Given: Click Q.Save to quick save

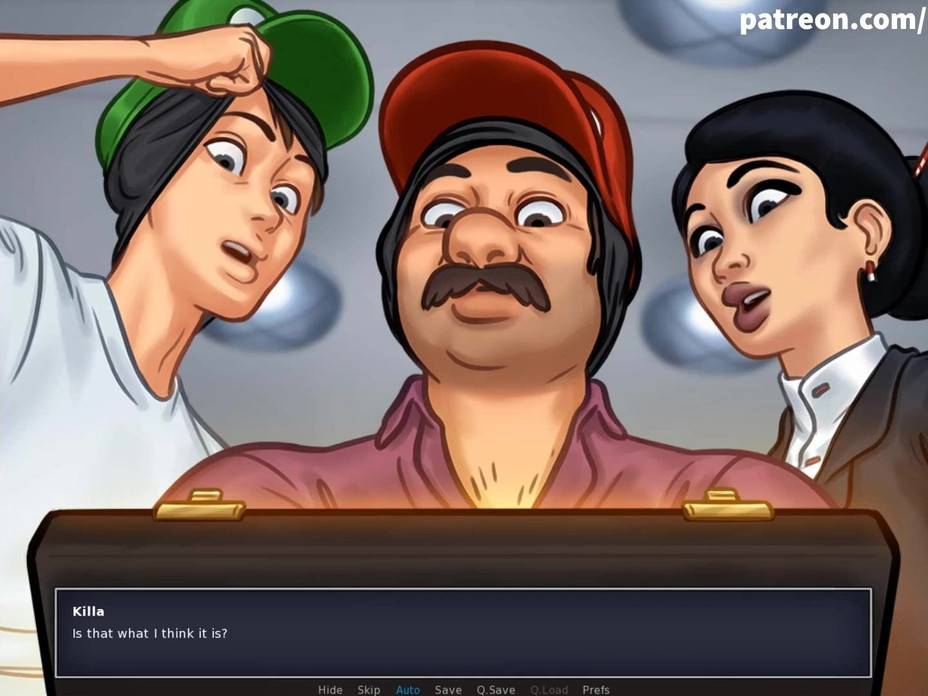Looking at the screenshot, I should tap(495, 690).
